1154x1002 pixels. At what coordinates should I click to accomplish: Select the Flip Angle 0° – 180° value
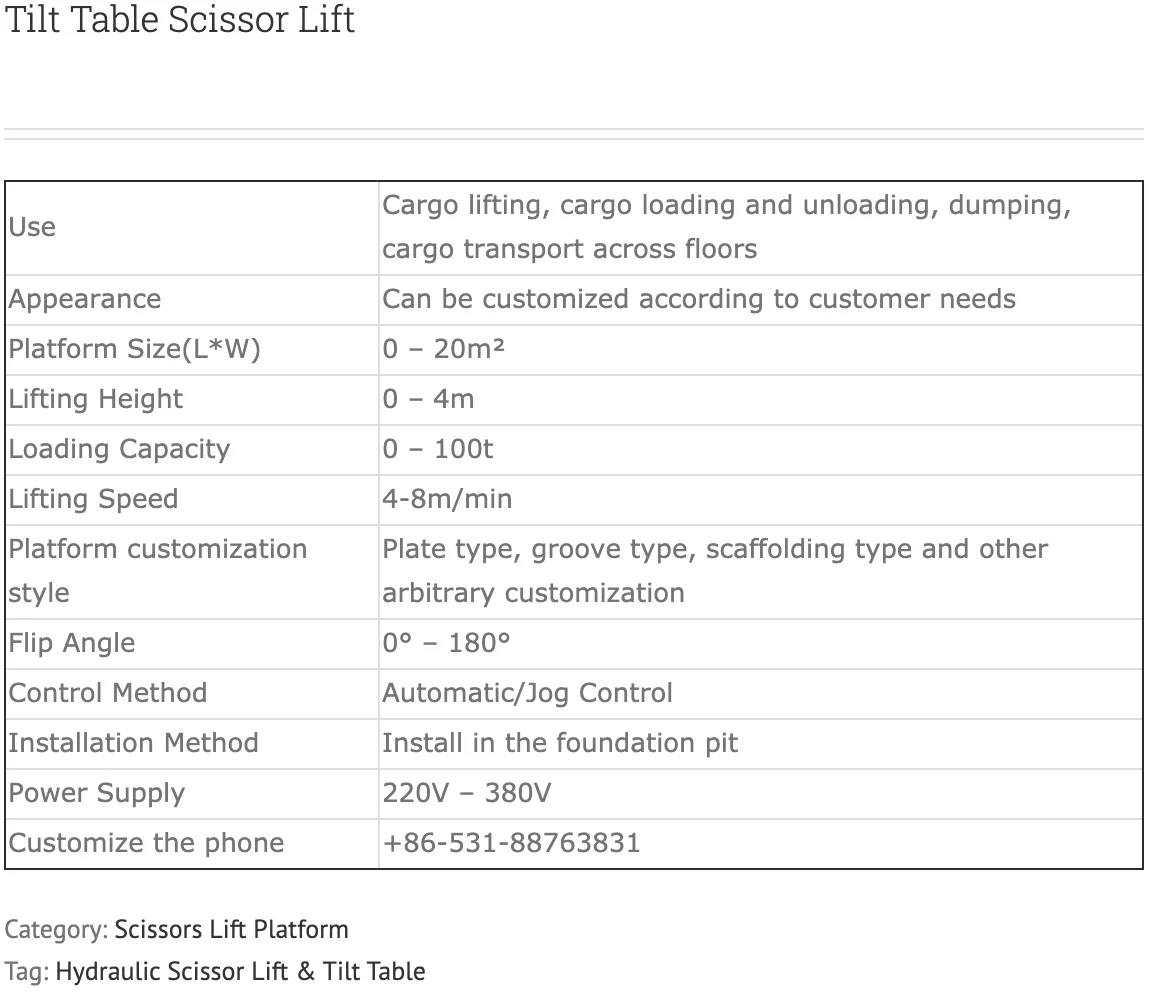pos(446,643)
